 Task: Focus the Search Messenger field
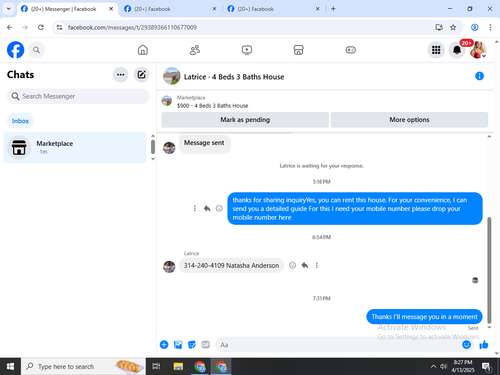pos(78,96)
